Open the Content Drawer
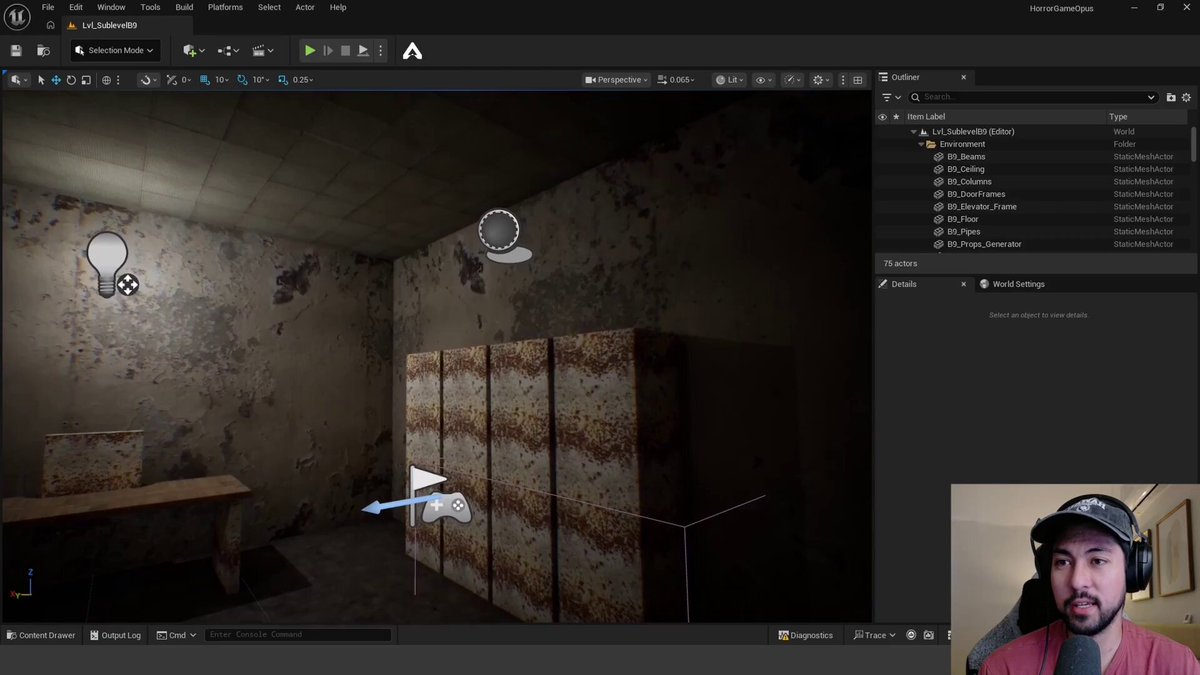The height and width of the screenshot is (675, 1200). click(40, 635)
